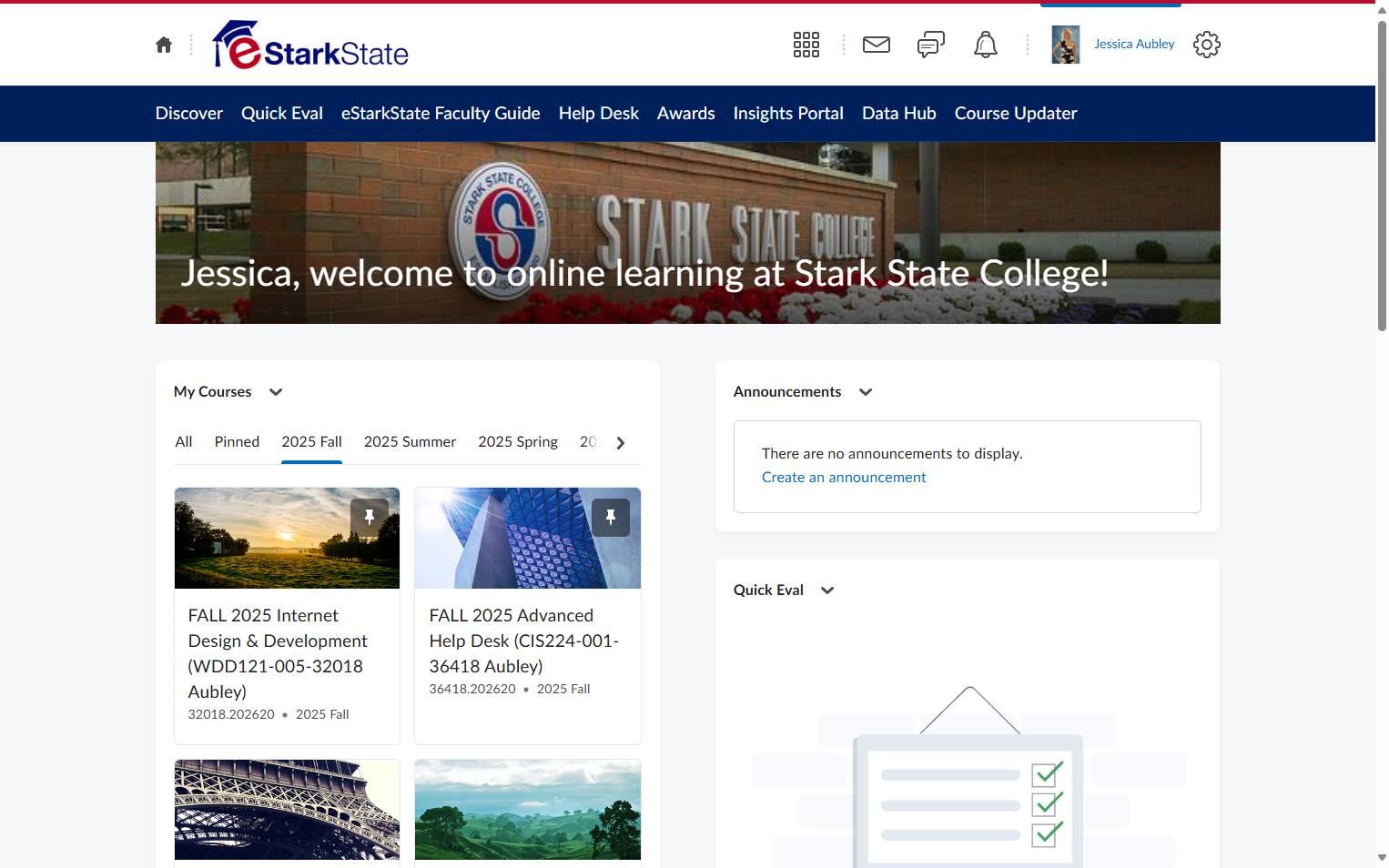This screenshot has width=1389, height=868.
Task: Switch to the All courses tab
Action: coord(184,442)
